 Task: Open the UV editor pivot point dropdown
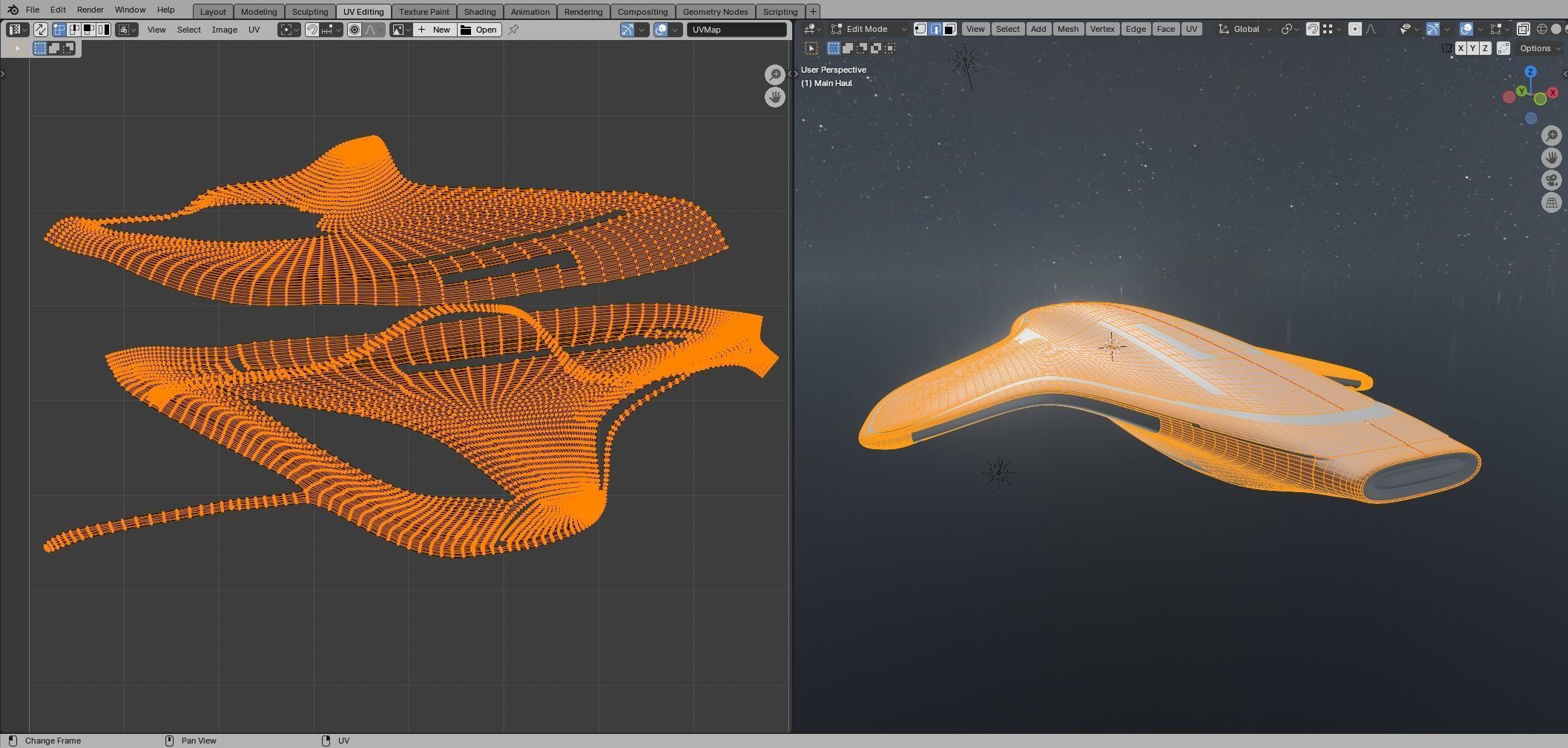click(x=289, y=30)
